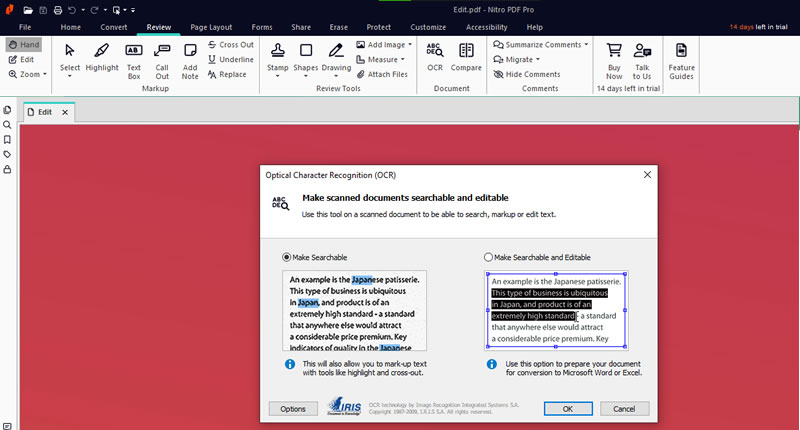Click the Options button in OCR dialog
800x430 pixels.
coord(293,409)
